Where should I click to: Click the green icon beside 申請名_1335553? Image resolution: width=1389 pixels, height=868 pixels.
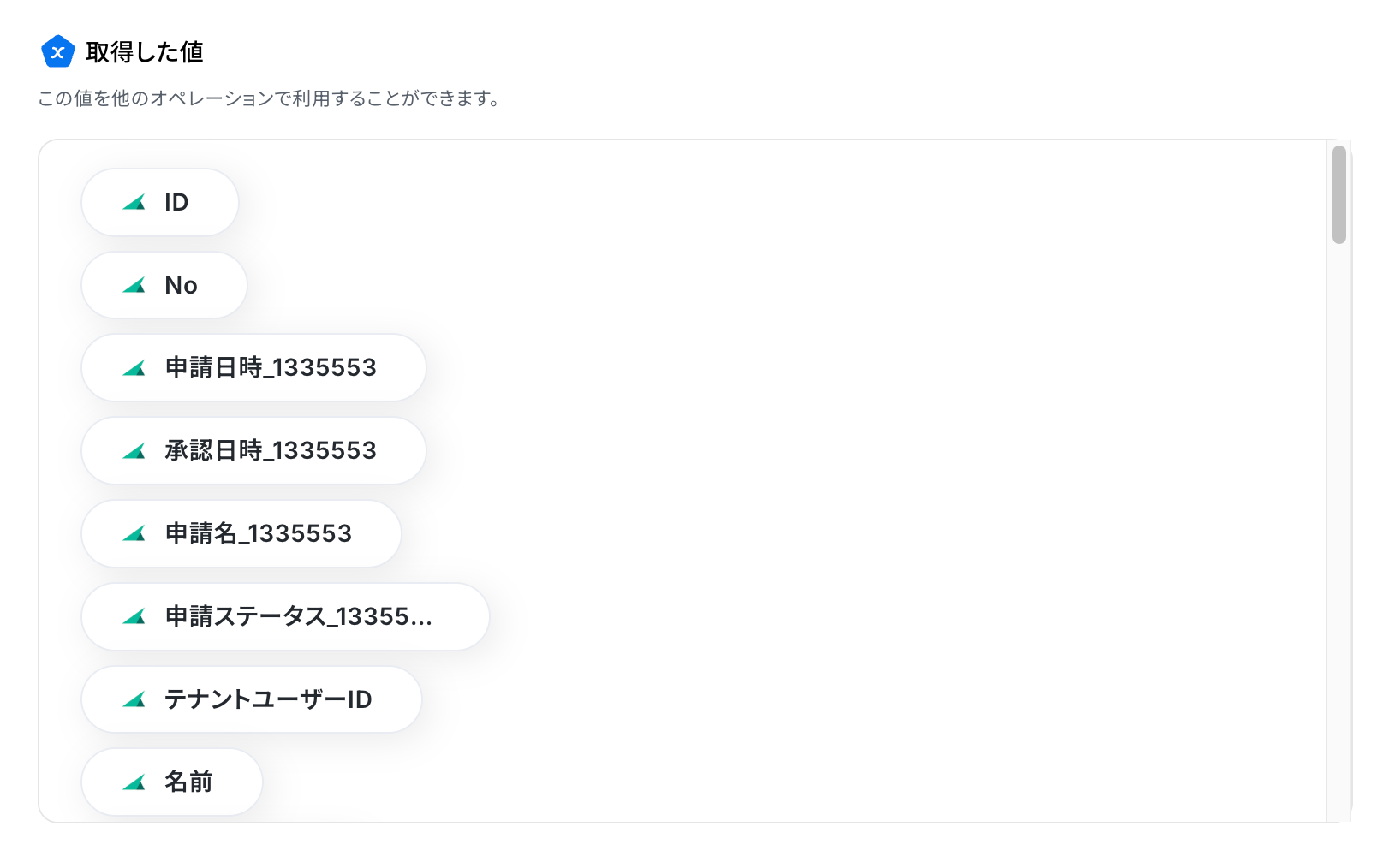134,534
